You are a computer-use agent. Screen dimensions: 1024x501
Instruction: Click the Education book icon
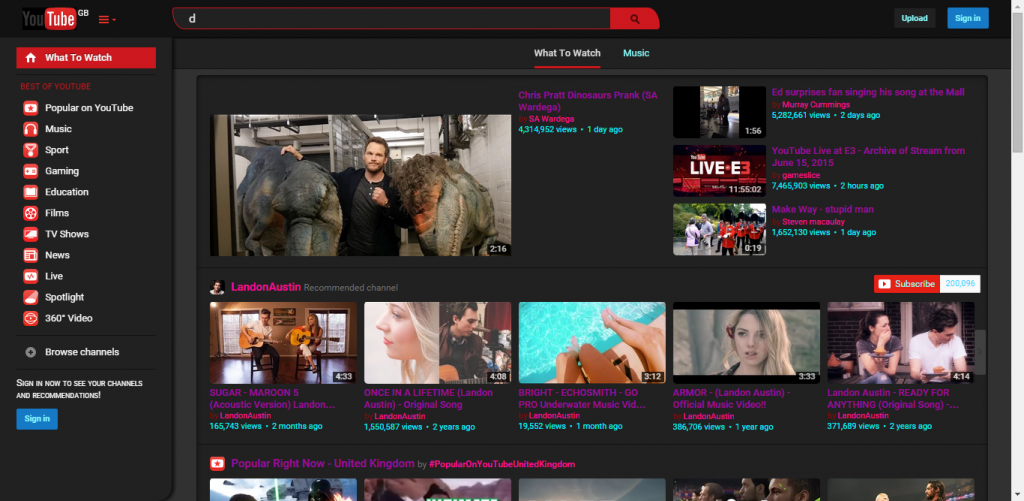pos(30,192)
